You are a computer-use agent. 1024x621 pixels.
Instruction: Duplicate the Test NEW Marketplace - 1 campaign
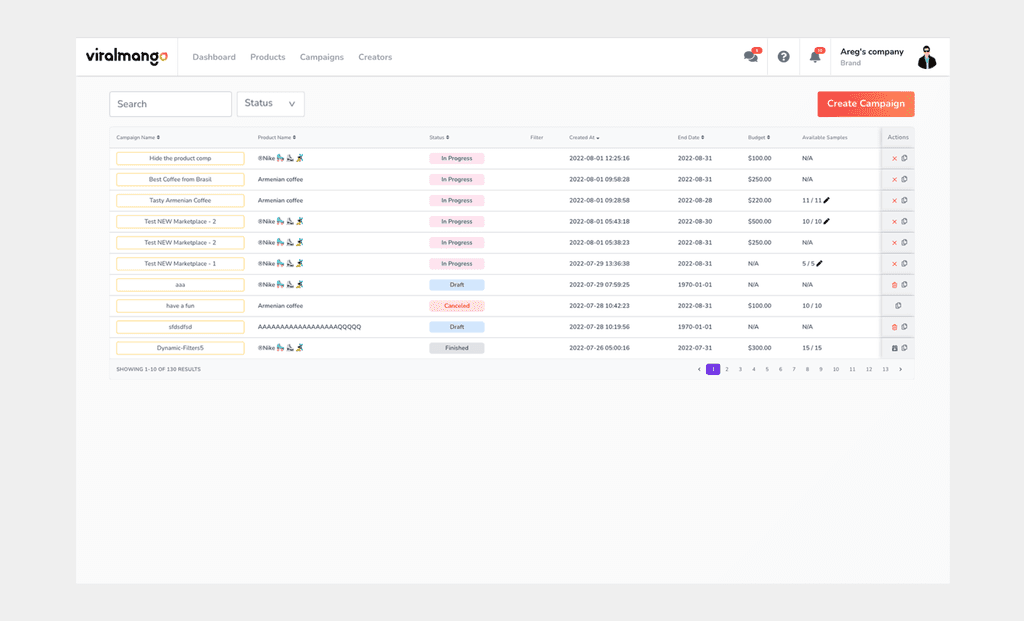click(x=904, y=264)
